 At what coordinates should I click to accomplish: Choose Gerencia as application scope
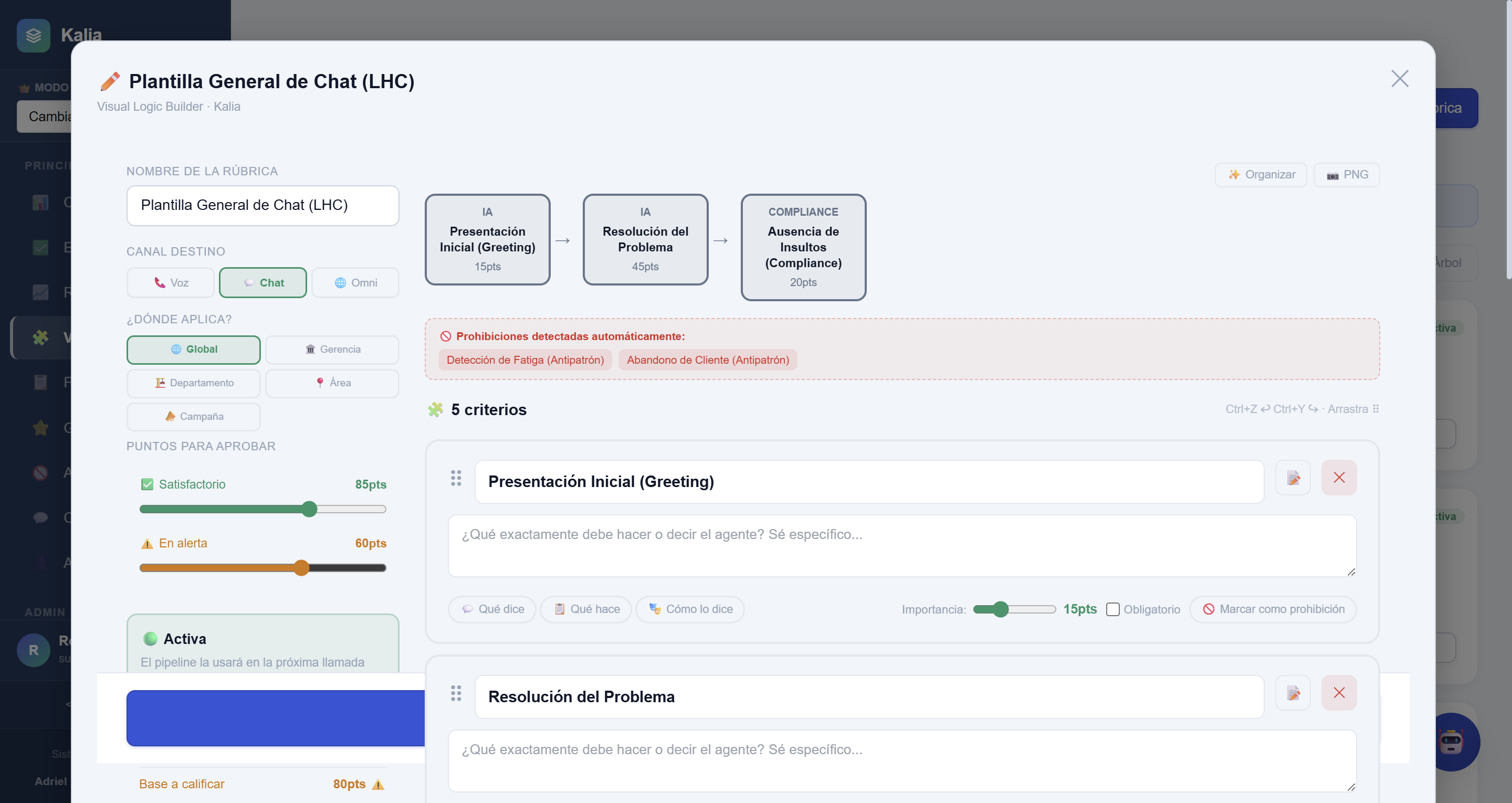click(x=332, y=349)
